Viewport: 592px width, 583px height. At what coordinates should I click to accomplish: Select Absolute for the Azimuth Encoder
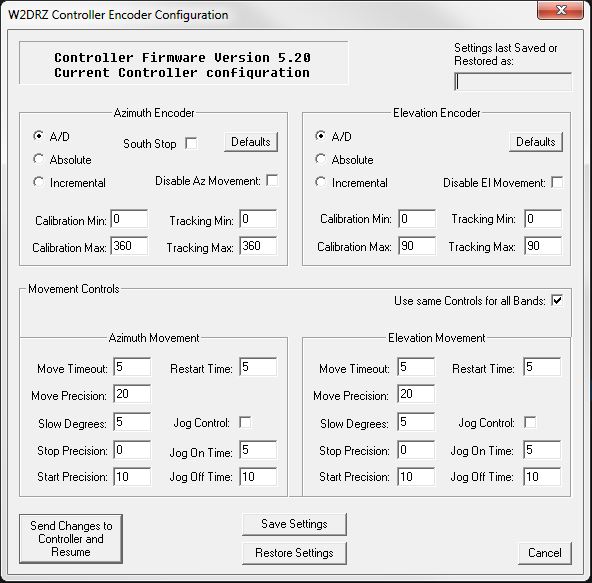(38, 159)
